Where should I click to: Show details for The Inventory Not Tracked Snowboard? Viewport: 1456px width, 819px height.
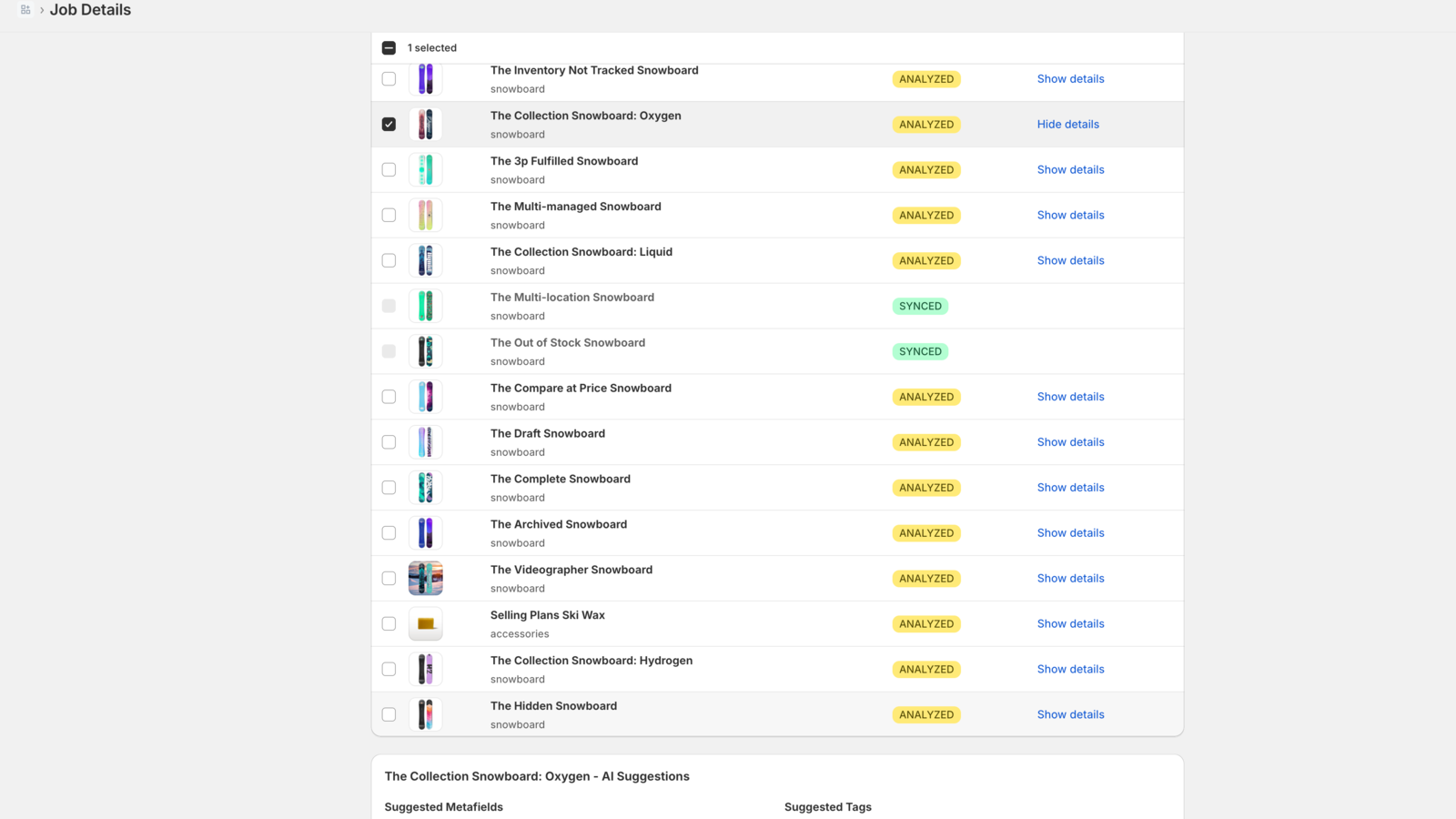point(1070,79)
